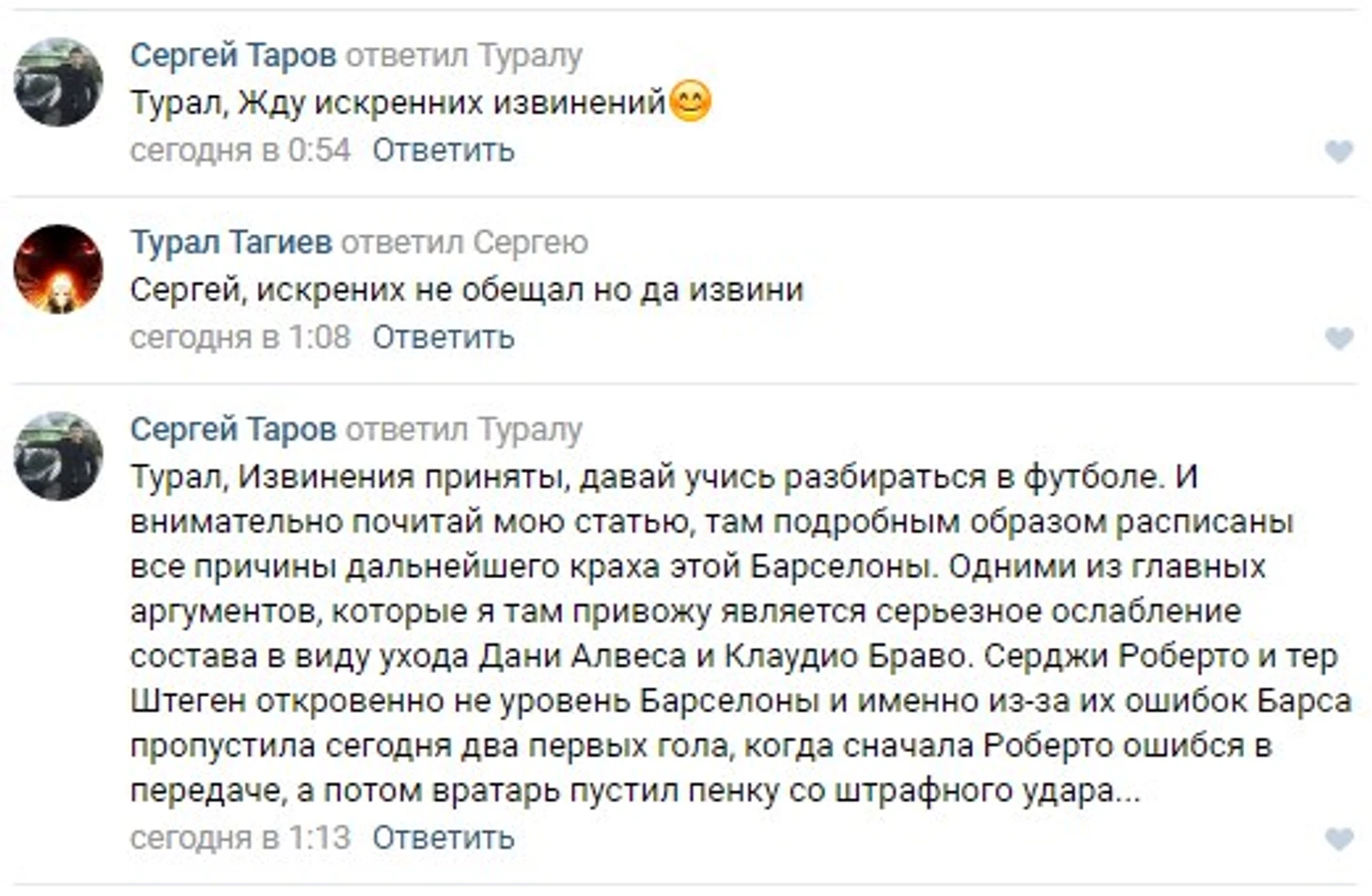
Task: Open Сергей Таров's avatar on the 0:54 comment
Action: (58, 82)
